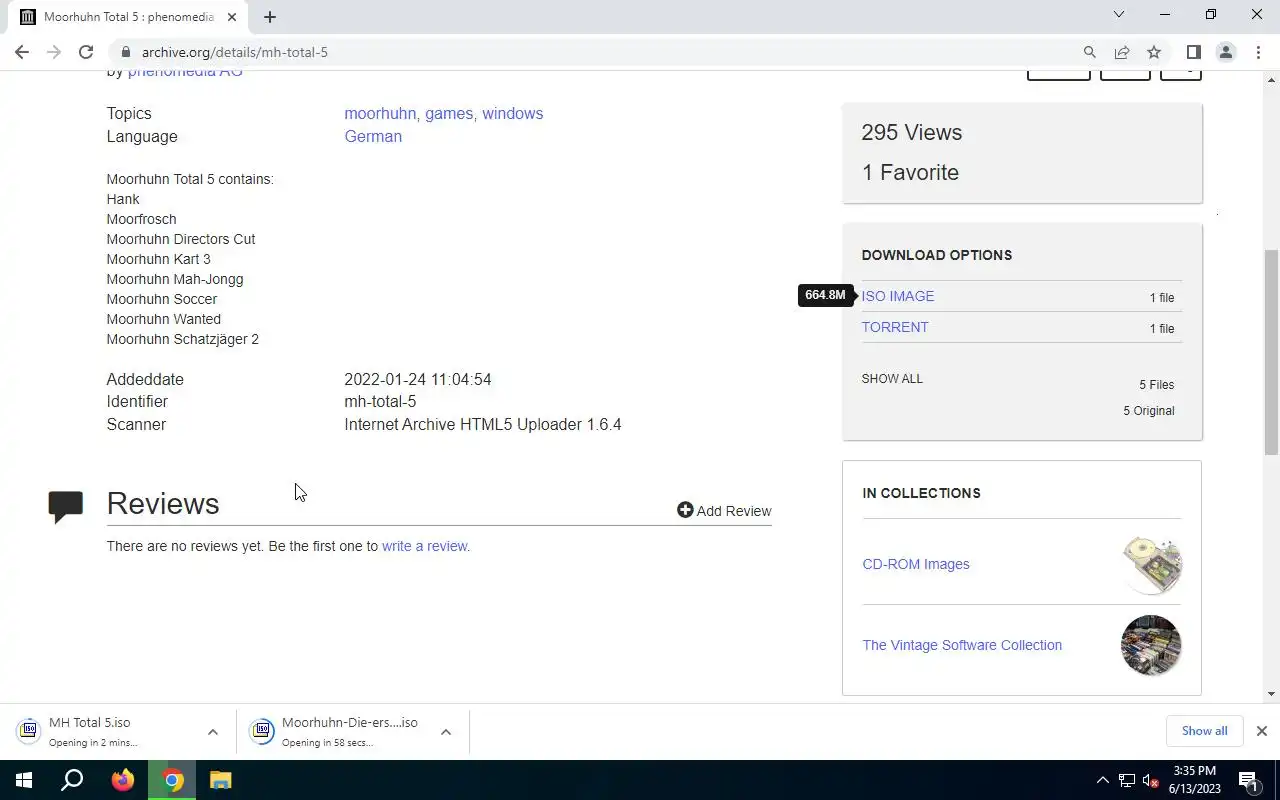Image resolution: width=1280 pixels, height=800 pixels.
Task: Open the Windows Start menu
Action: [x=24, y=780]
